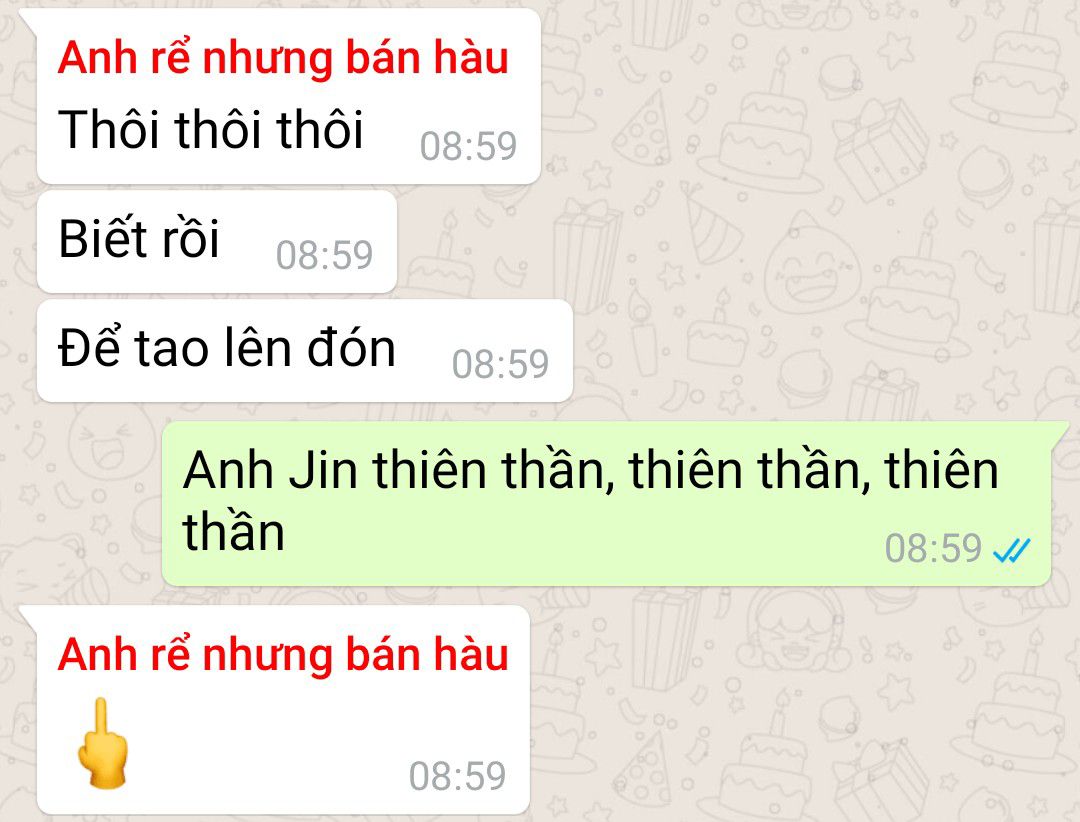Screen dimensions: 1080x822
Task: Select the 'Biết rồi' message bubble
Action: coord(217,241)
